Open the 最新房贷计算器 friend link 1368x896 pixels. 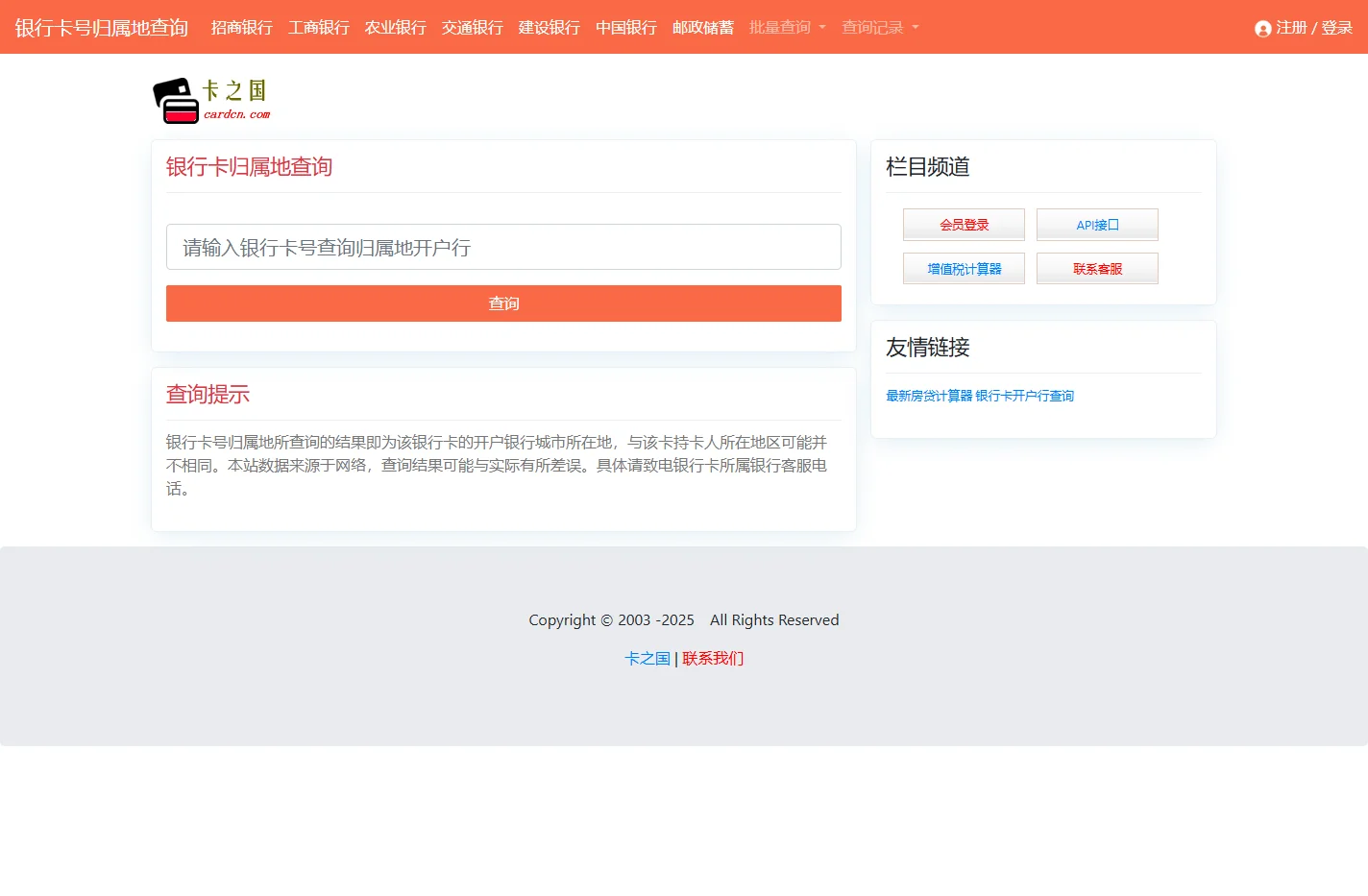pyautogui.click(x=929, y=396)
